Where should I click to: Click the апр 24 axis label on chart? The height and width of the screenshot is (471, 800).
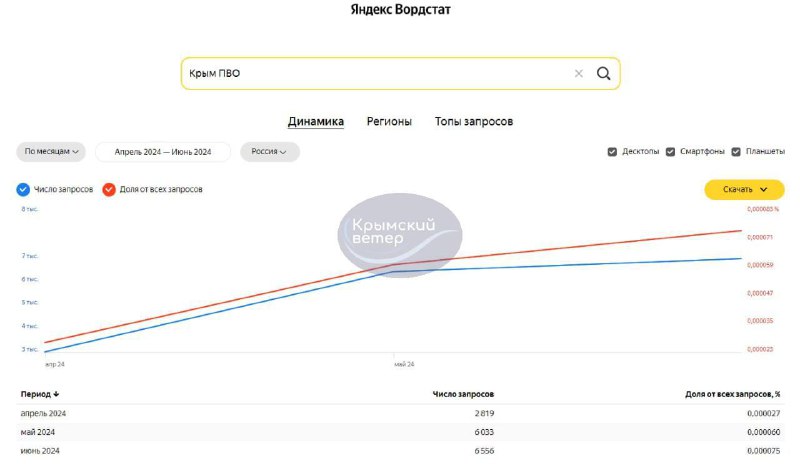tap(55, 364)
